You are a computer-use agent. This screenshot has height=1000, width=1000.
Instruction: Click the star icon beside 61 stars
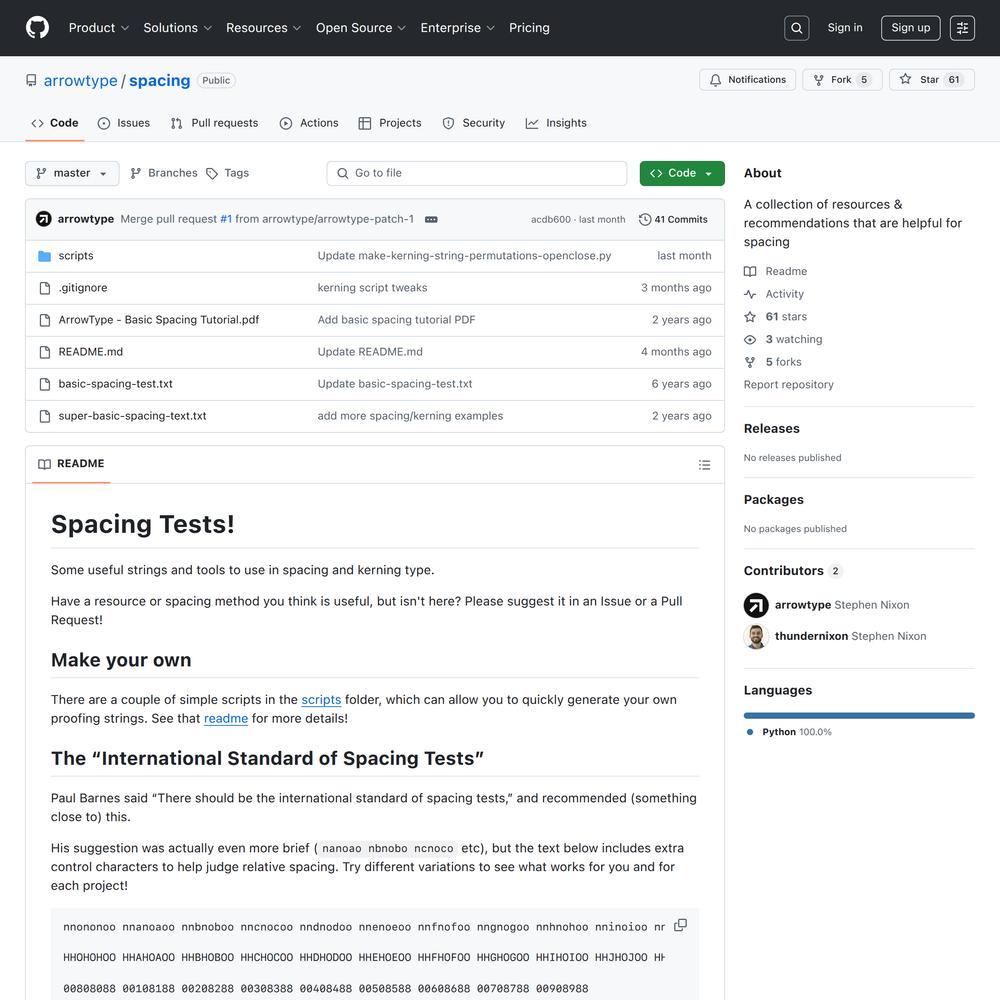coord(750,317)
